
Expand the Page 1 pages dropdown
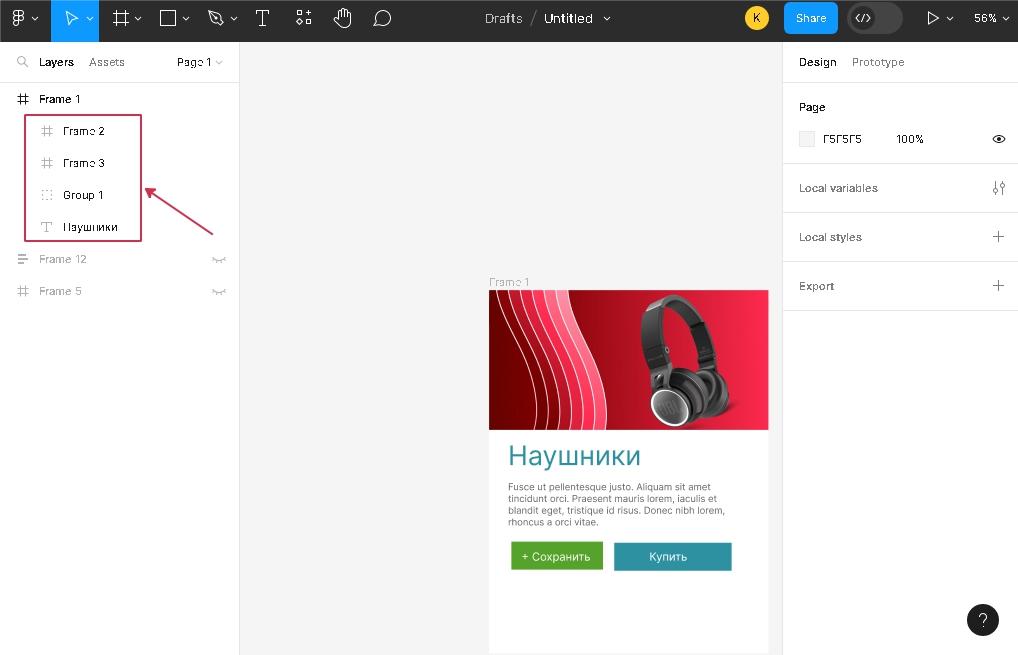[199, 62]
